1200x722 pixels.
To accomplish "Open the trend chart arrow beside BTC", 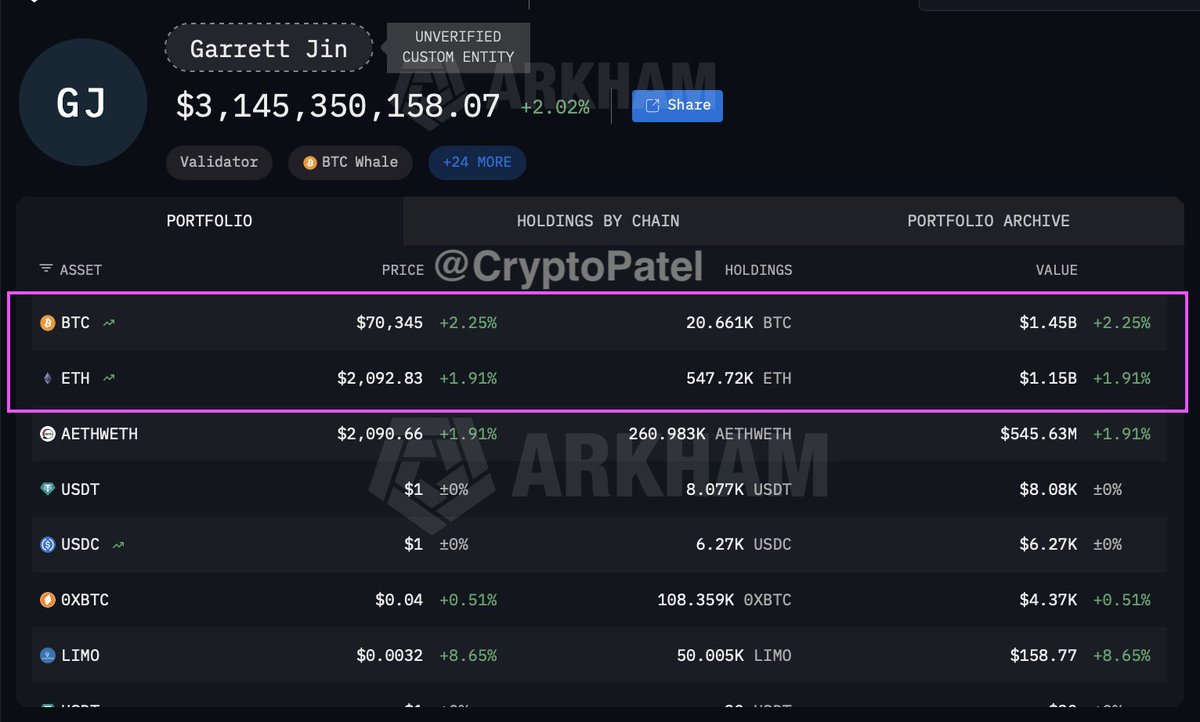I will [x=108, y=323].
